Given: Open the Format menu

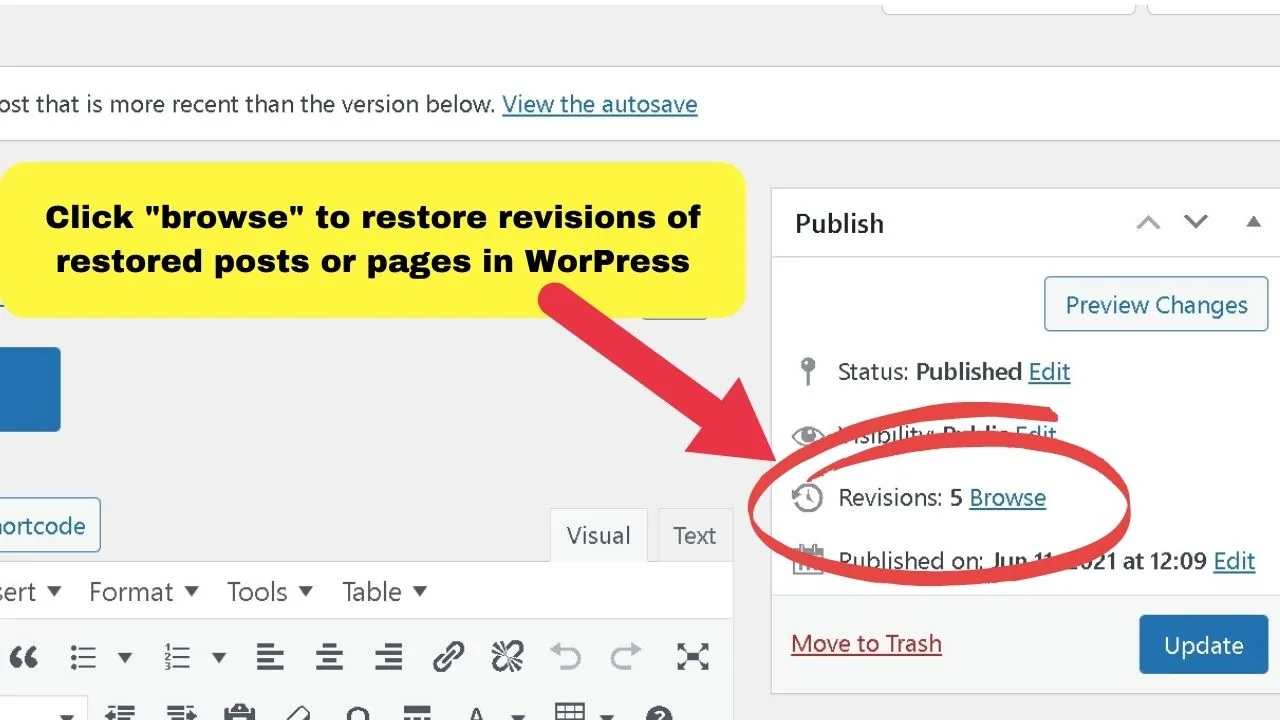Looking at the screenshot, I should [x=144, y=592].
